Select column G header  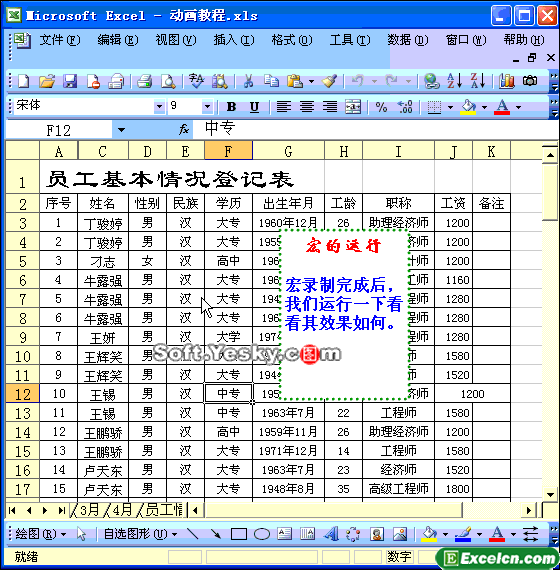(288, 150)
